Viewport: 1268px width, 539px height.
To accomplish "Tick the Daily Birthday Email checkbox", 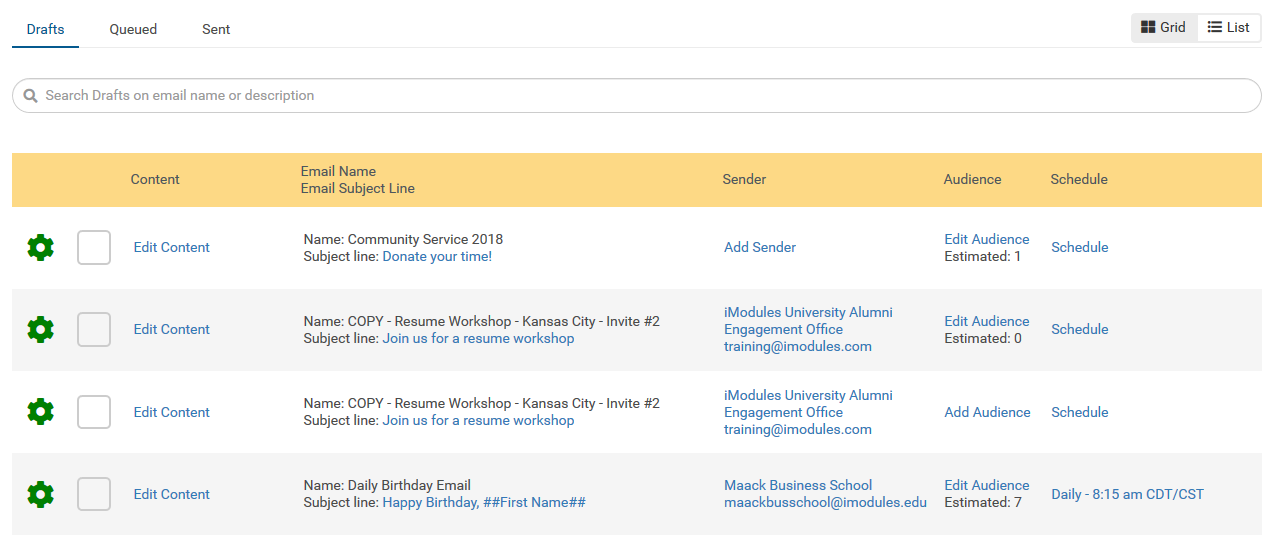I will pyautogui.click(x=94, y=494).
